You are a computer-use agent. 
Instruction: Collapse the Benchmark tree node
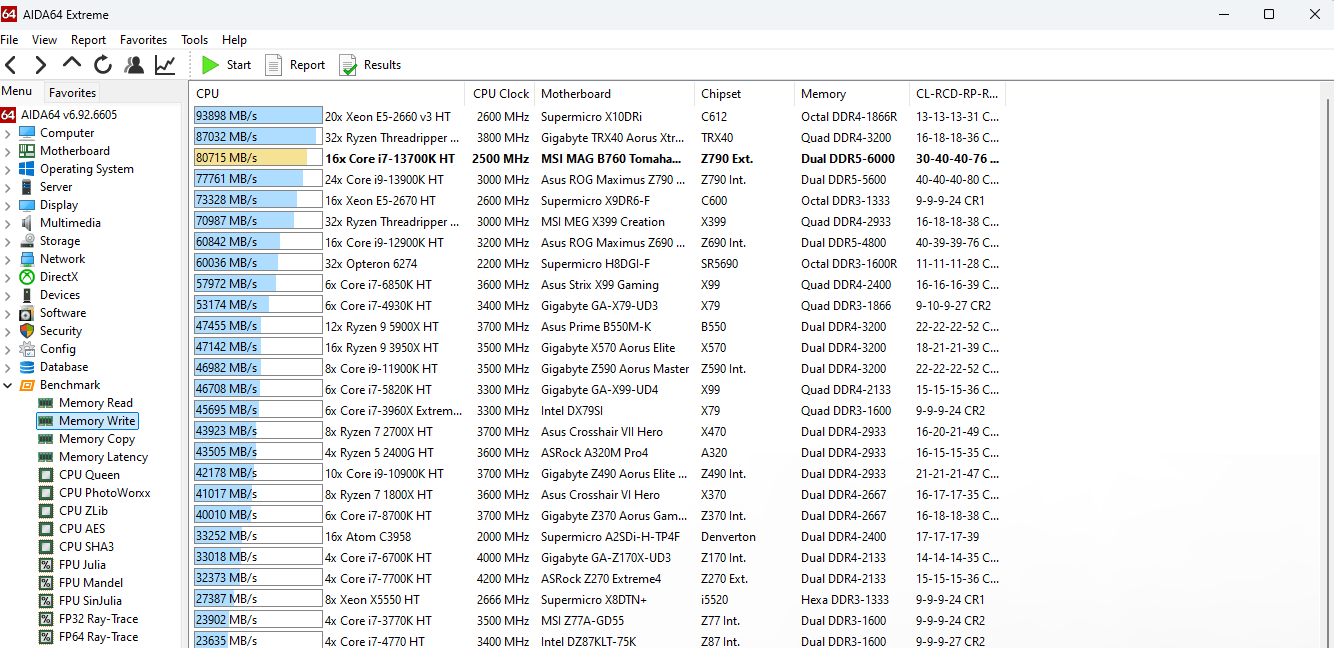click(8, 385)
